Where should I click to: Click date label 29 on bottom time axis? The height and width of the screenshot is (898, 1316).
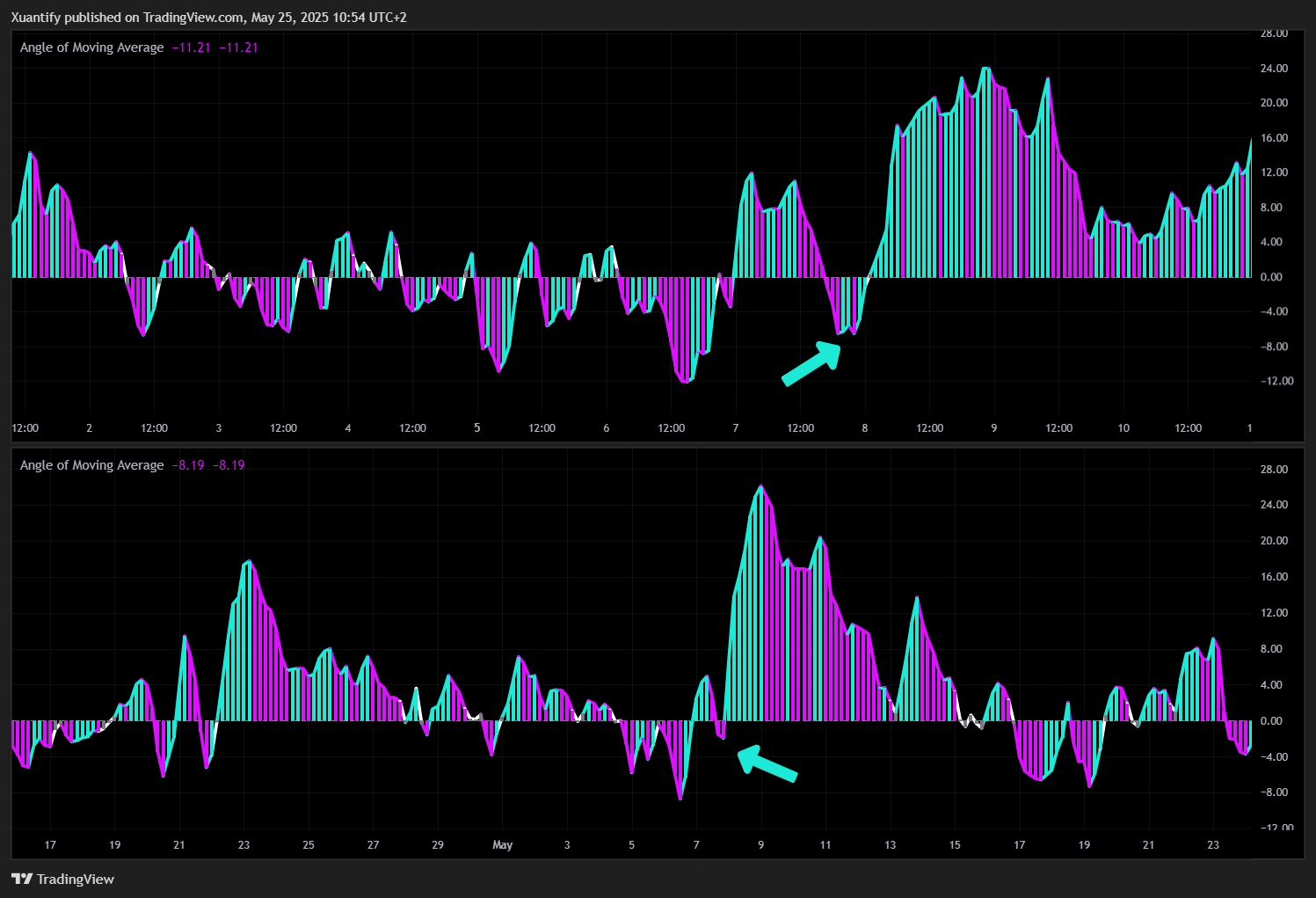pyautogui.click(x=438, y=845)
